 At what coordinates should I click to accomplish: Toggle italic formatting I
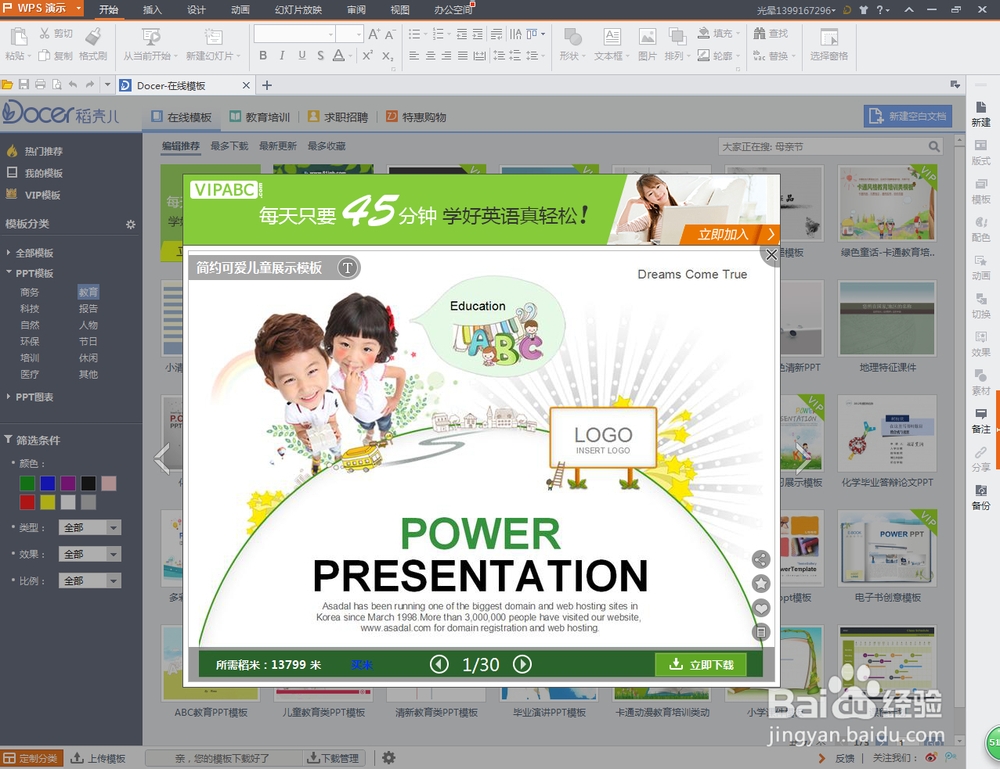[x=282, y=55]
